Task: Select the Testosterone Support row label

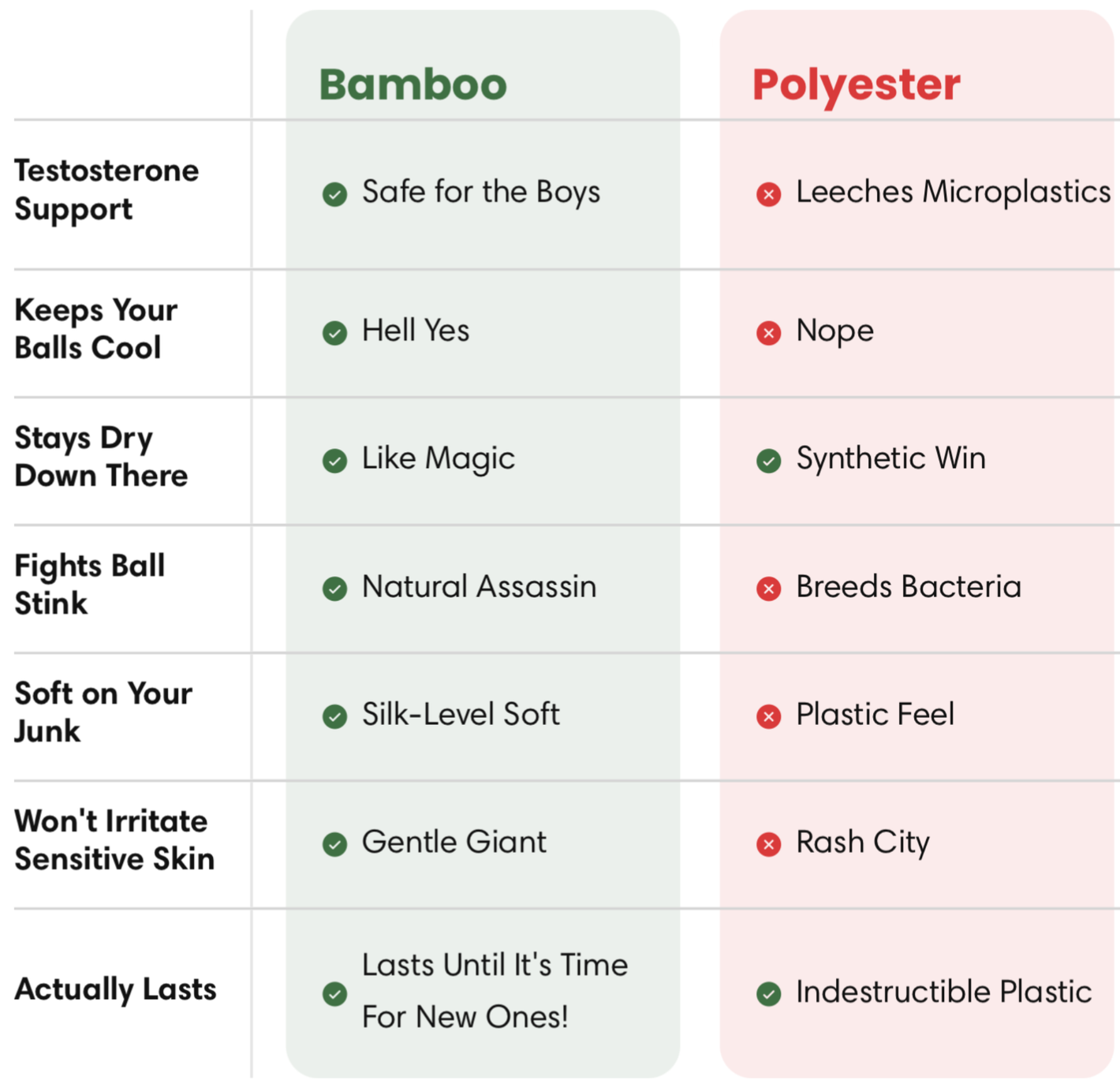Action: pyautogui.click(x=106, y=190)
